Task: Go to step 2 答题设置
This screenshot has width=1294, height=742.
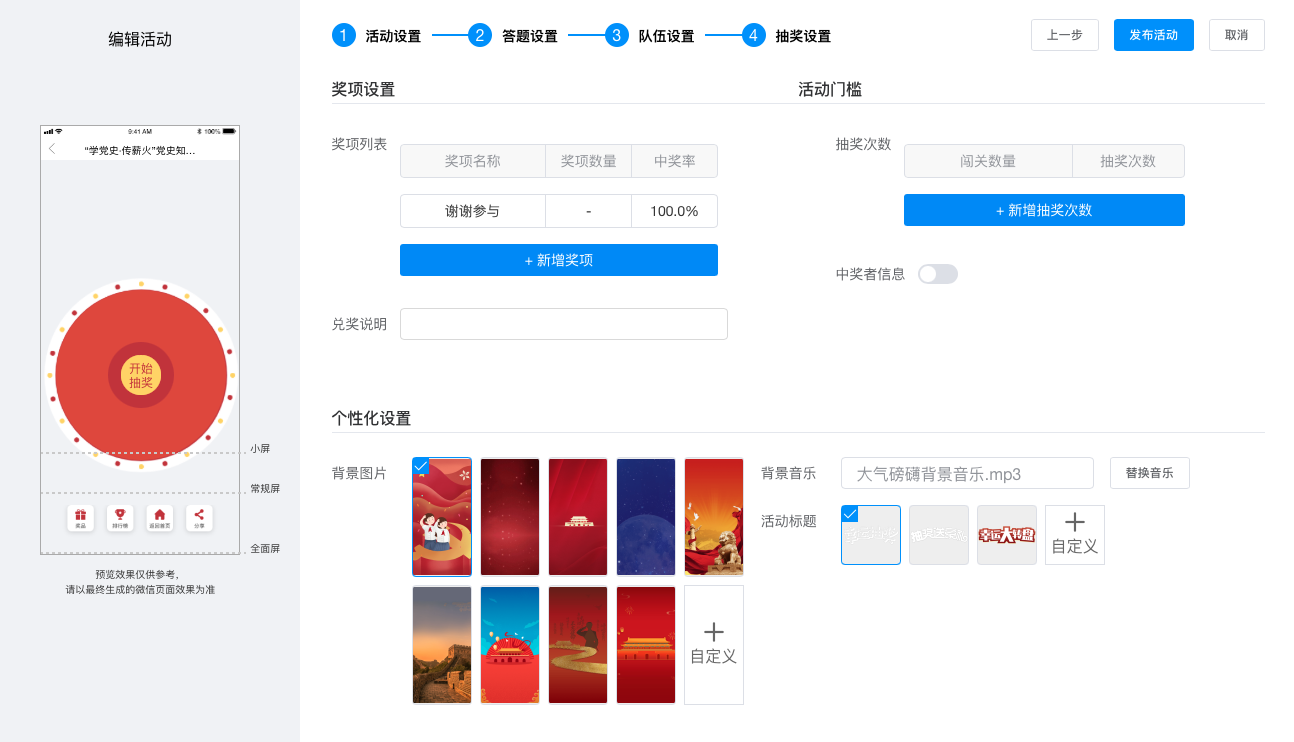Action: coord(512,36)
